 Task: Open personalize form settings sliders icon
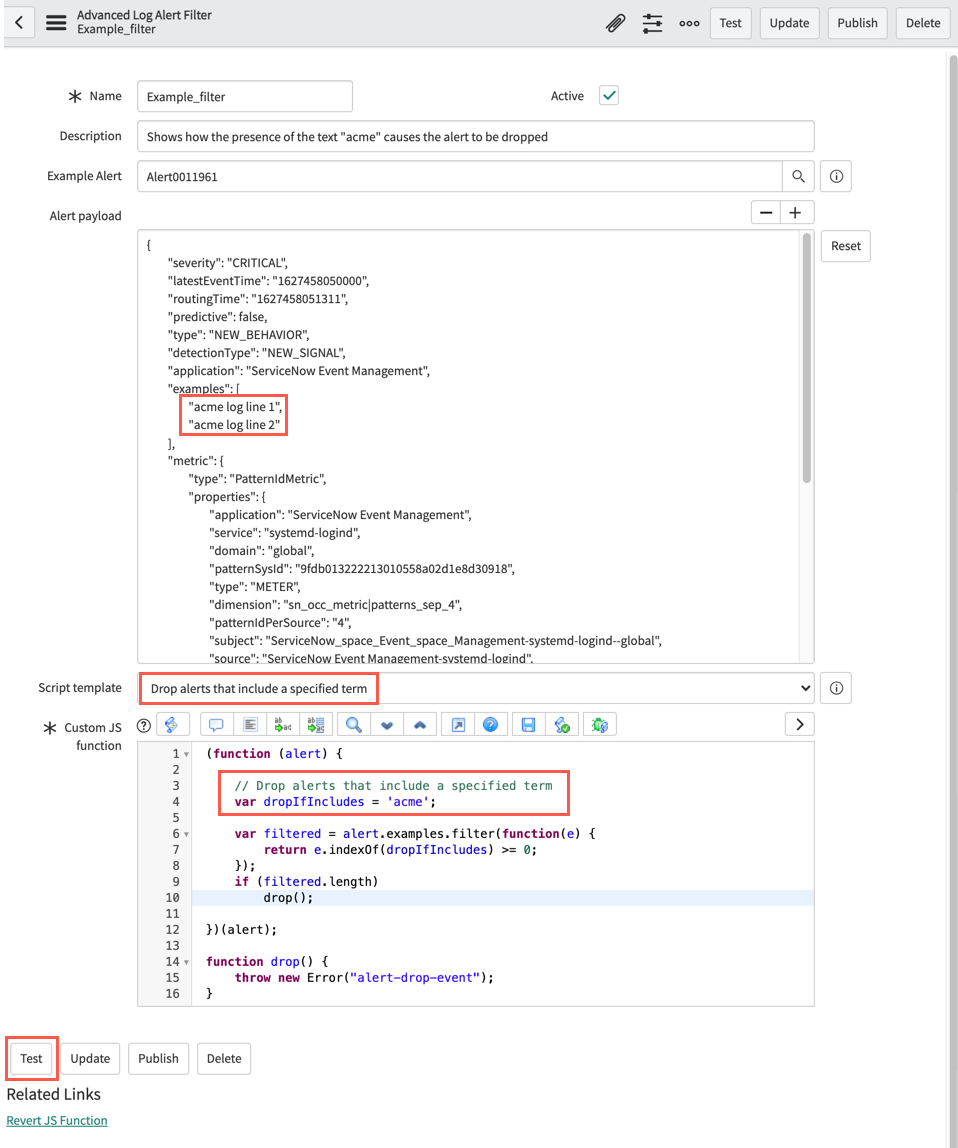pyautogui.click(x=653, y=23)
